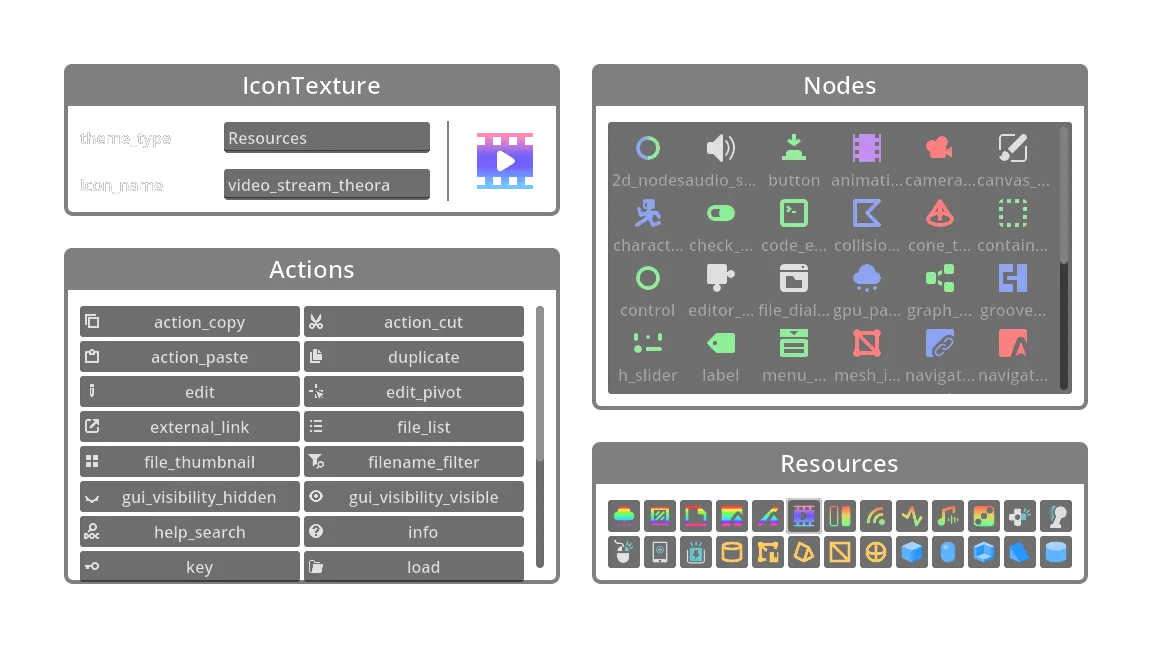Viewport: 1152px width, 648px height.
Task: Choose the orange sphere mesh resource icon
Action: coord(876,552)
